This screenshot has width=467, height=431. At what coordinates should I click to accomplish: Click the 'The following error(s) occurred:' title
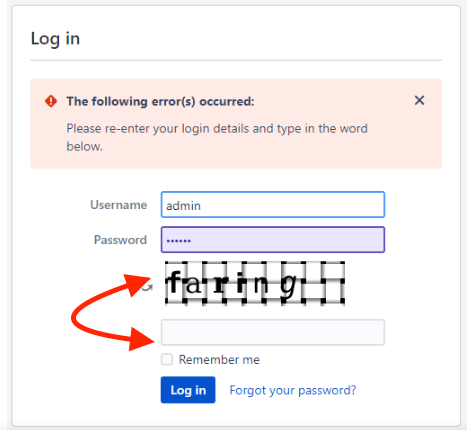pyautogui.click(x=160, y=101)
